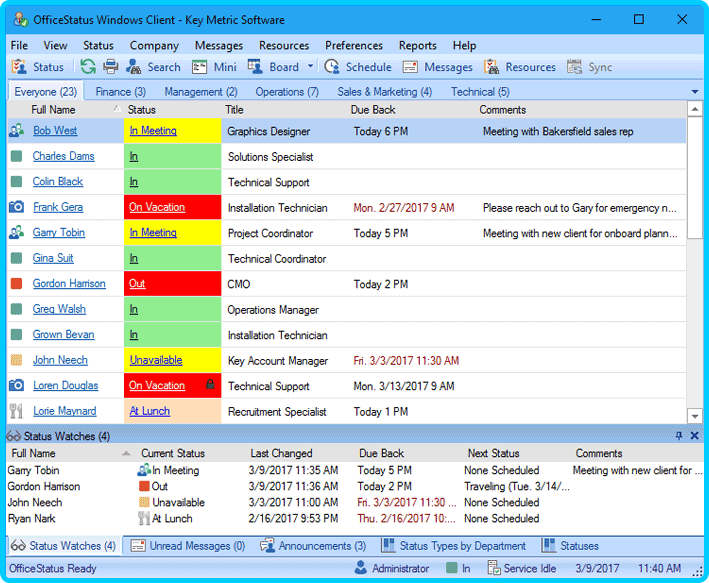Switch to the Finance (3) tab
The image size is (709, 583).
coord(121,92)
